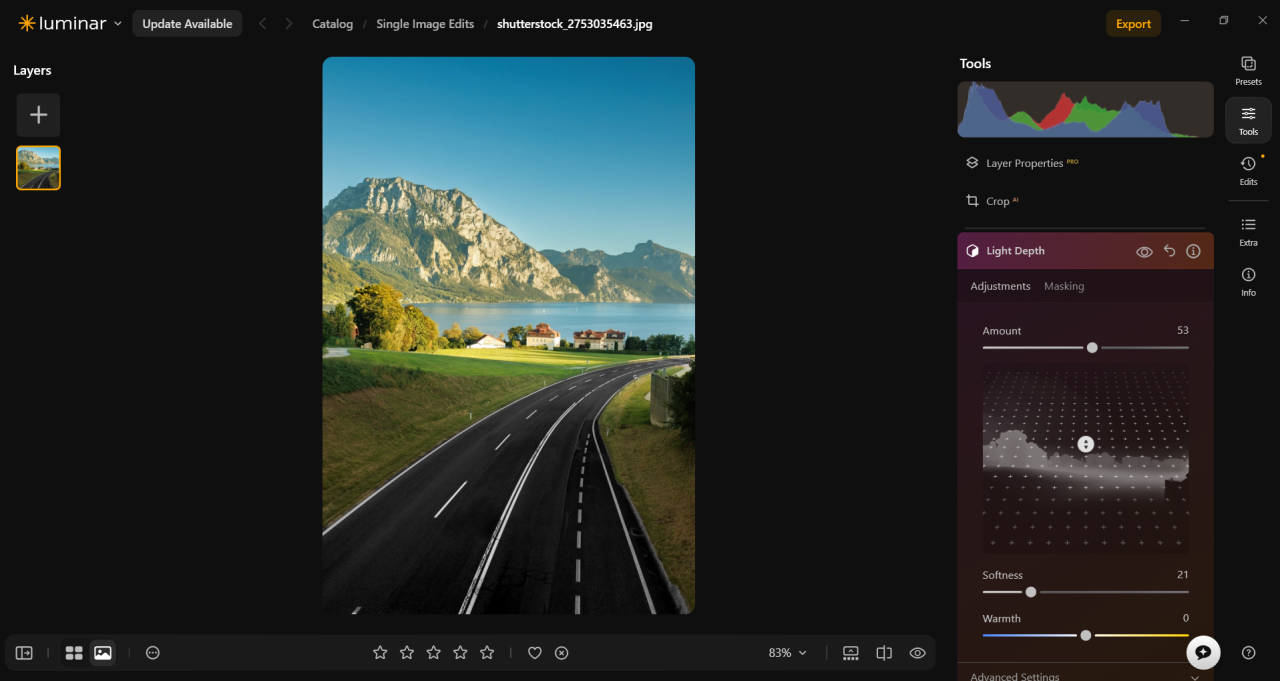
Task: Toggle before/after compare view
Action: point(884,653)
